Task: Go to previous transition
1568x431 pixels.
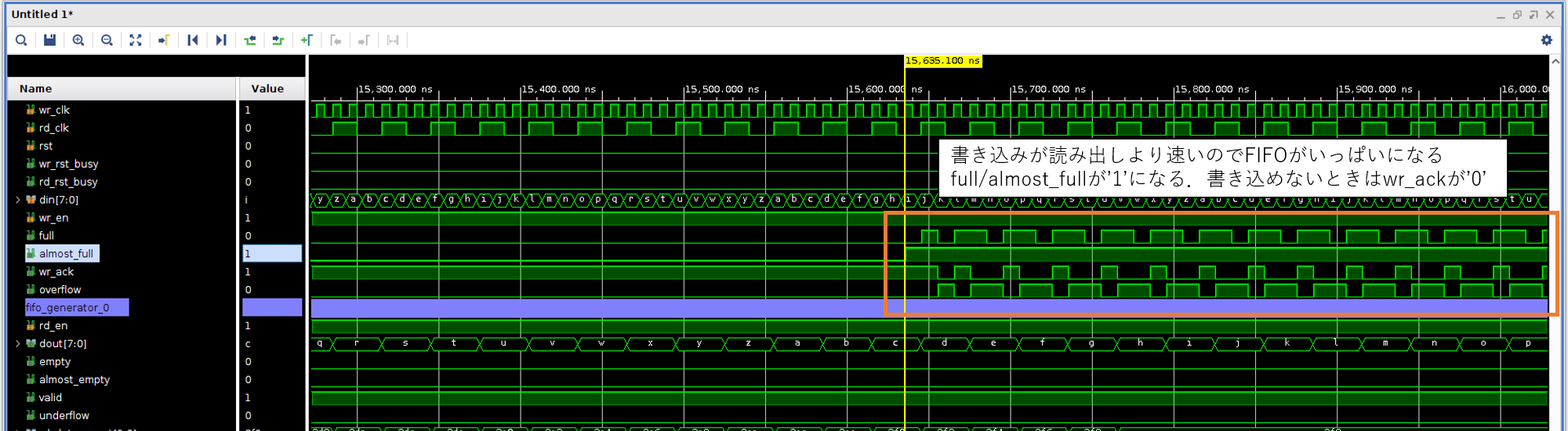Action: point(250,40)
